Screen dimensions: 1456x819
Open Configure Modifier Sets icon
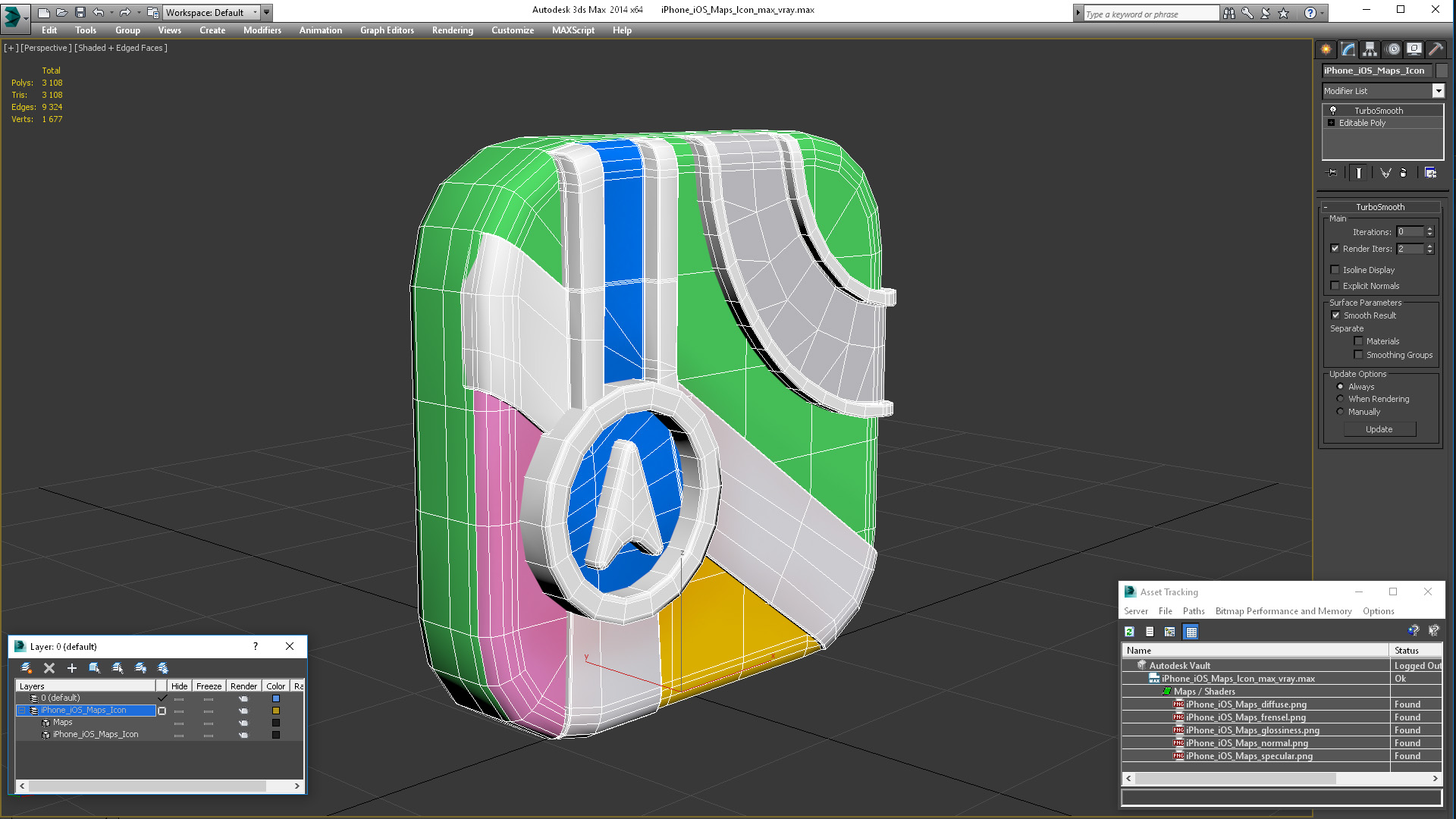coord(1430,173)
